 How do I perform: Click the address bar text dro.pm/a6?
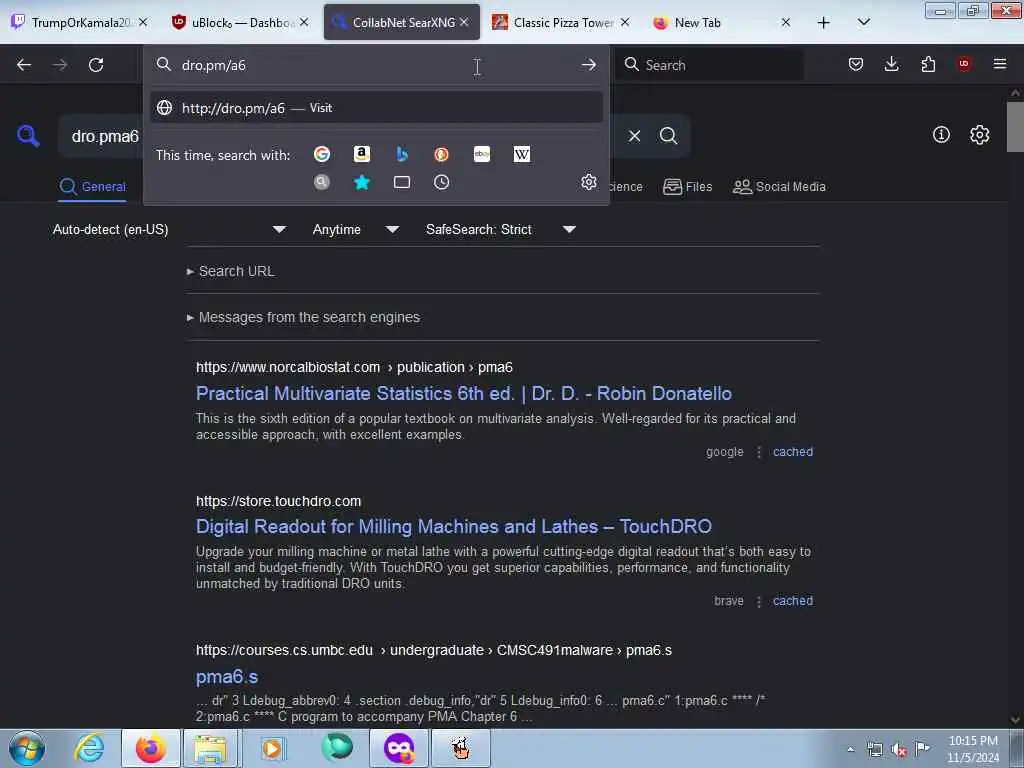point(214,65)
